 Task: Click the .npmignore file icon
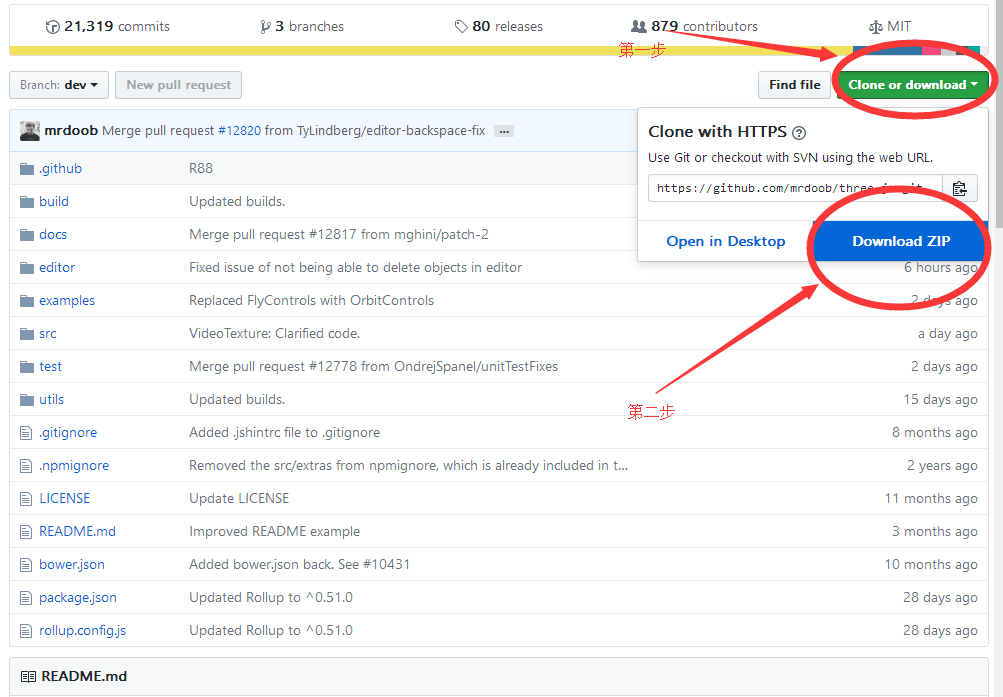pyautogui.click(x=26, y=466)
